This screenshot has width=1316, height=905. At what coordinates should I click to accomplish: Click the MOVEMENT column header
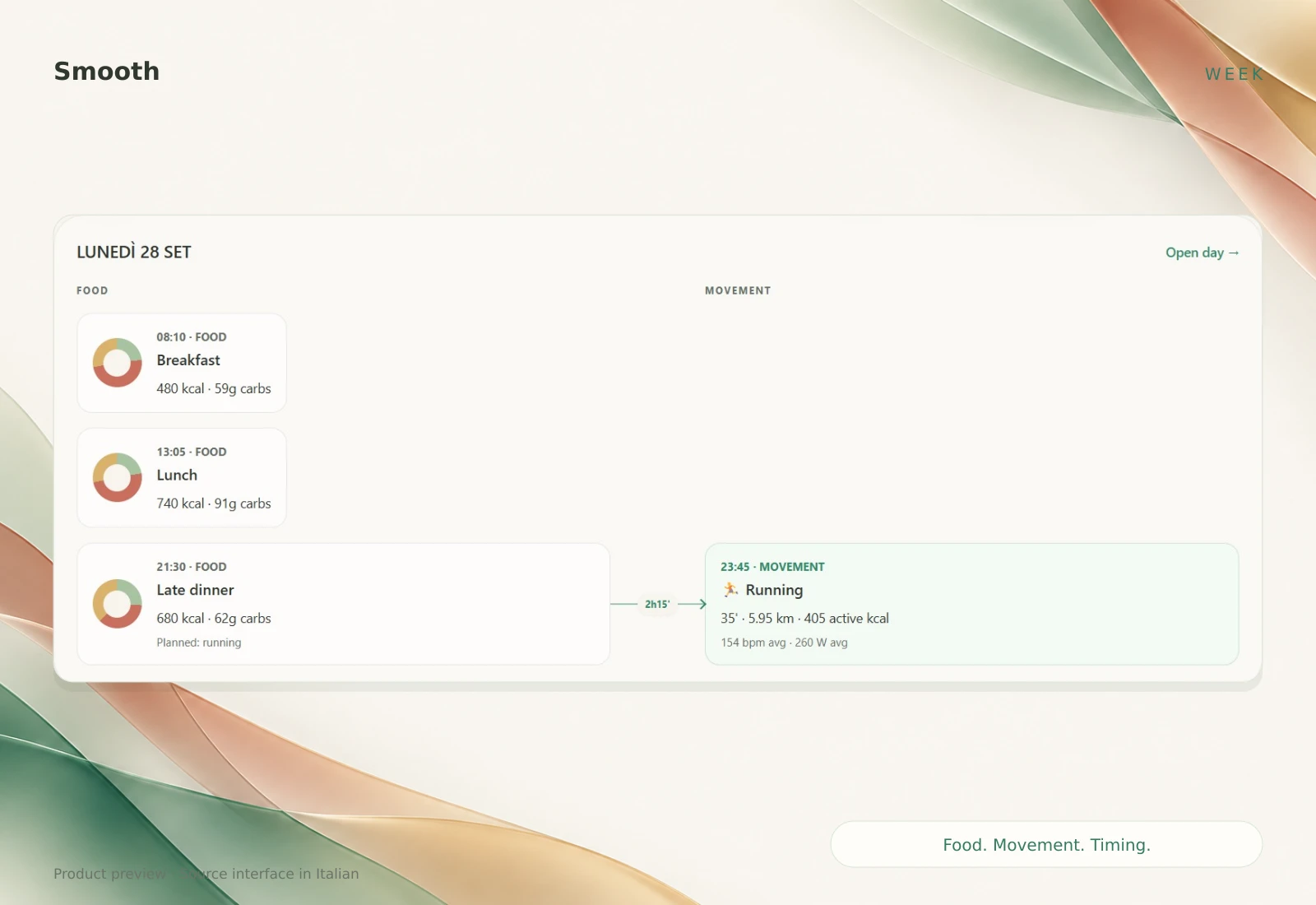tap(738, 290)
